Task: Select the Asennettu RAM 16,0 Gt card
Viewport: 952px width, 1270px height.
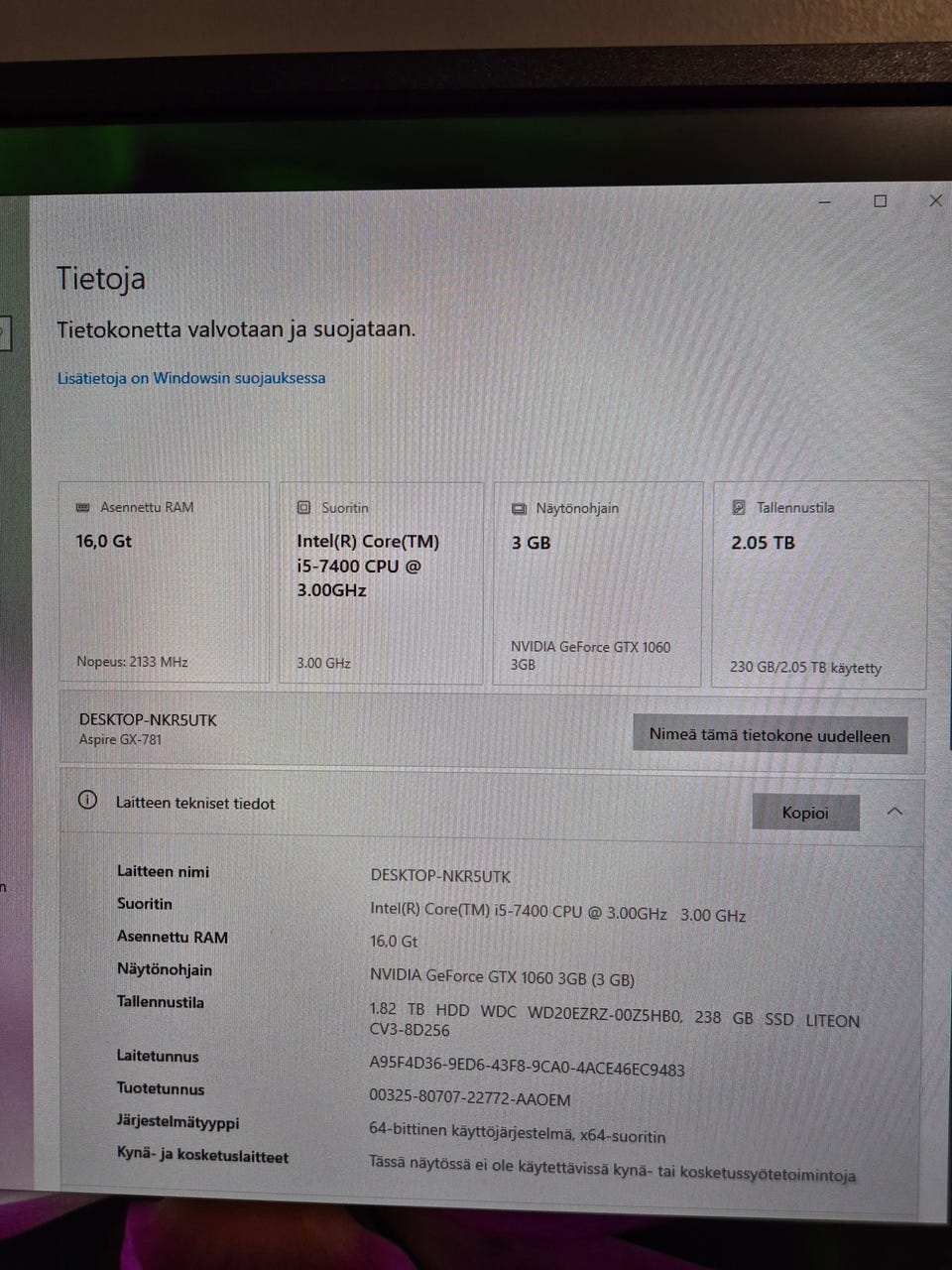Action: pos(165,582)
